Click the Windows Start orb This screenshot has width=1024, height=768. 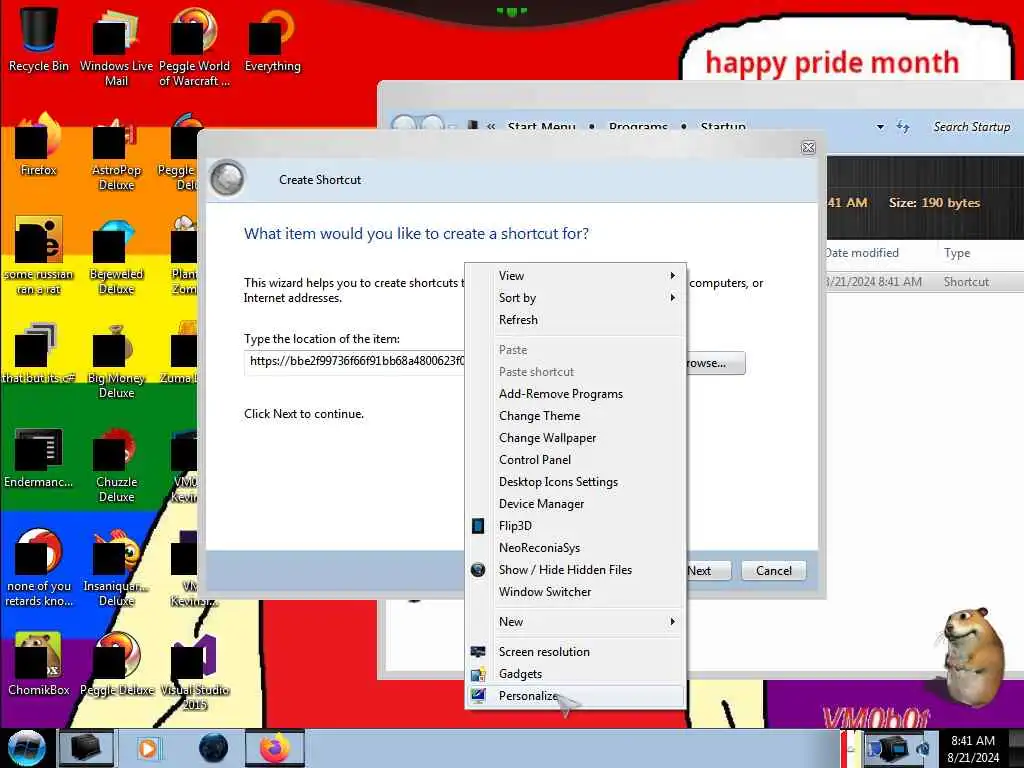point(26,748)
